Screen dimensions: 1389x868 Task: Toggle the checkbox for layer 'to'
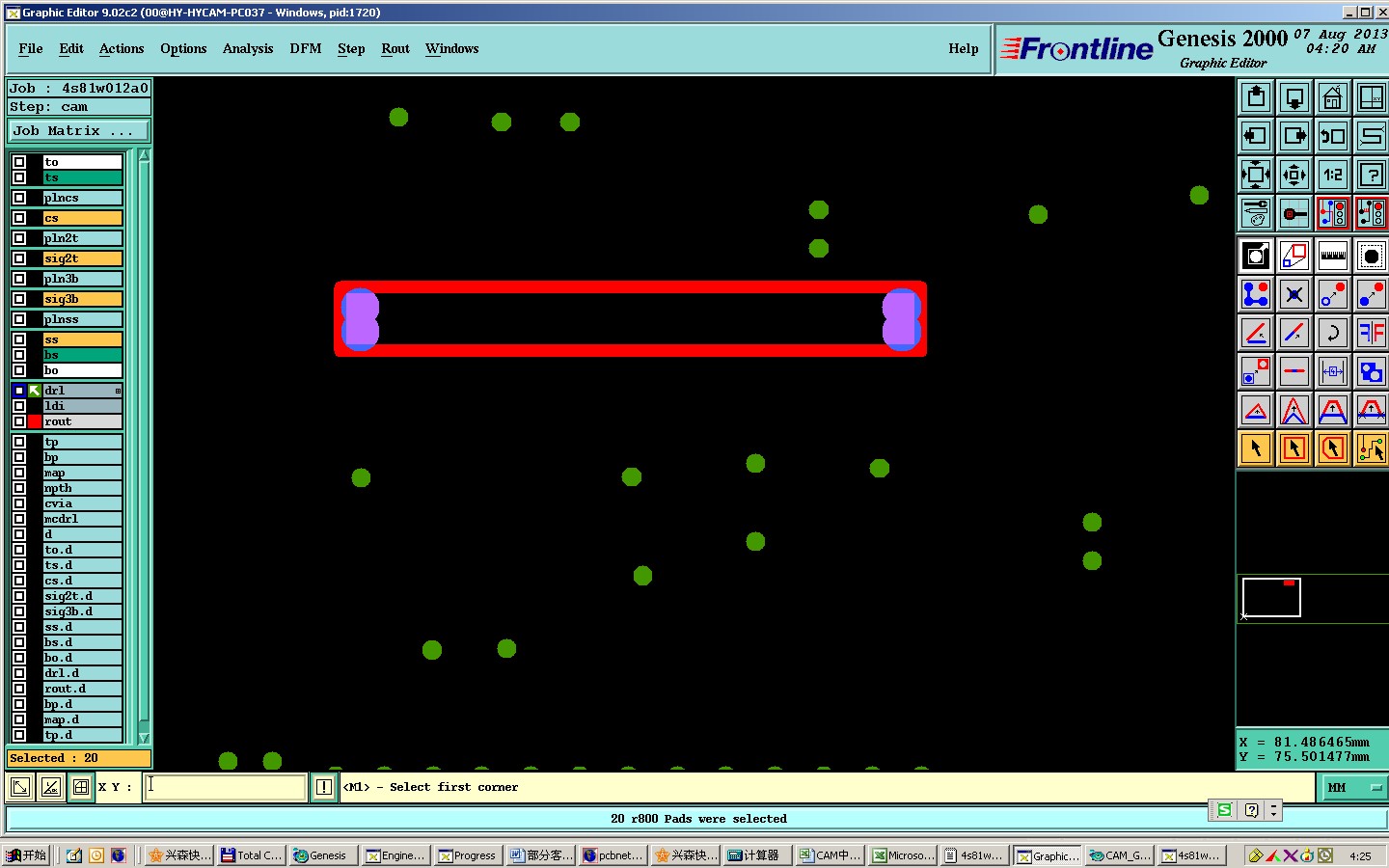[19, 162]
